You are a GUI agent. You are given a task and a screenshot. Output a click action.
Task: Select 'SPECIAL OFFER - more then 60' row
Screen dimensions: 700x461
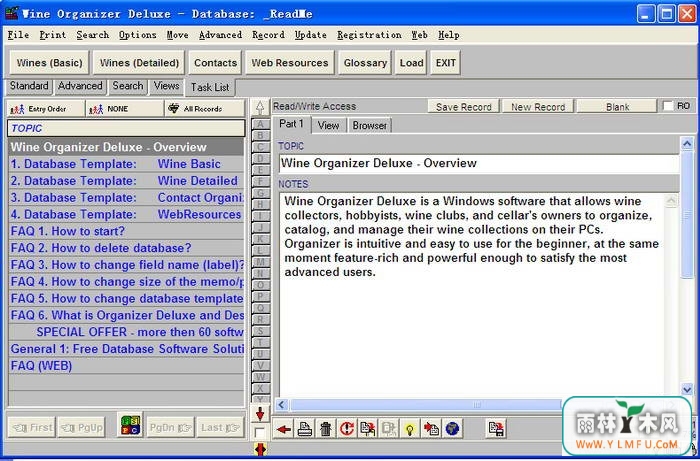(126, 332)
